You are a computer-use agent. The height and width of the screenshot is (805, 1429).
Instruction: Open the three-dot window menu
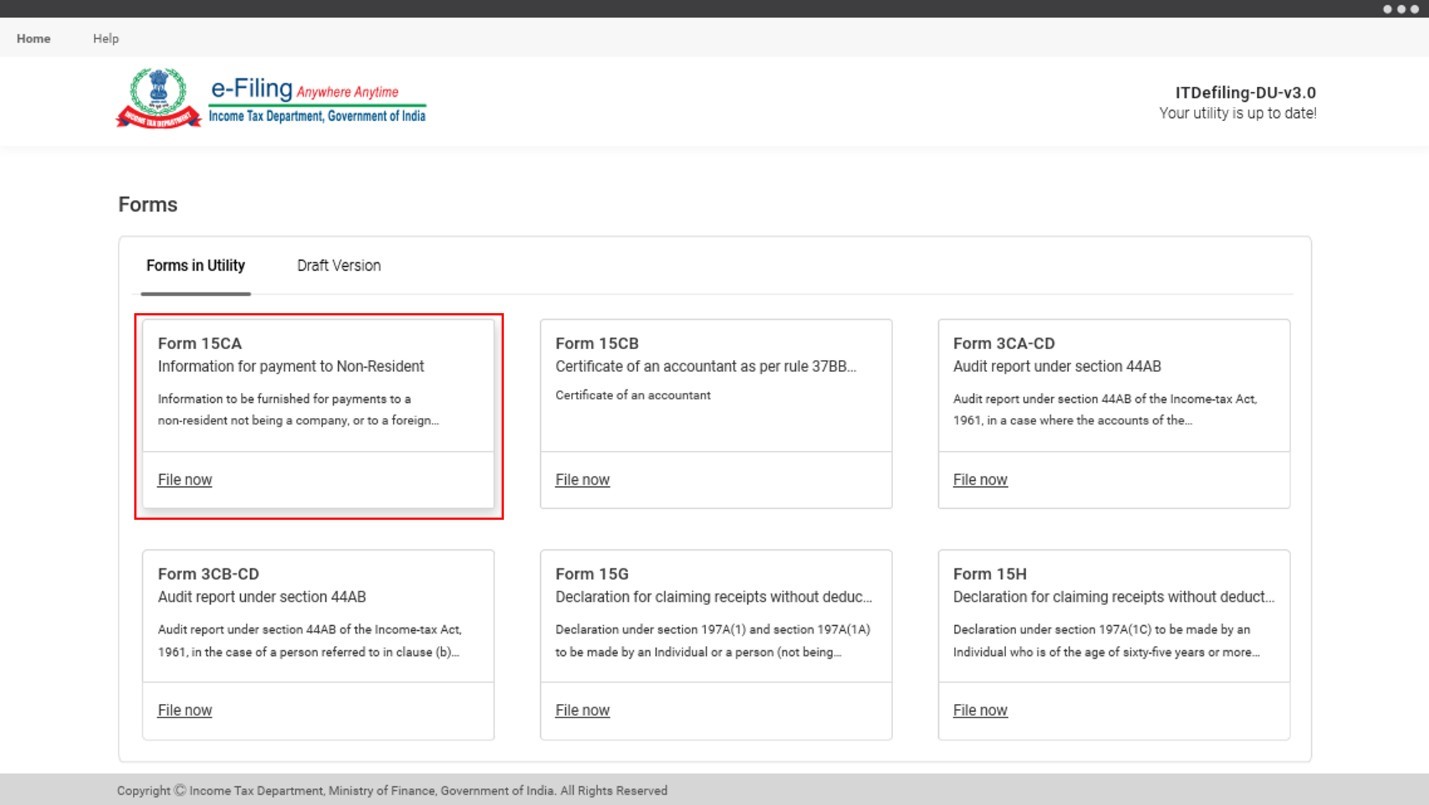[1400, 9]
